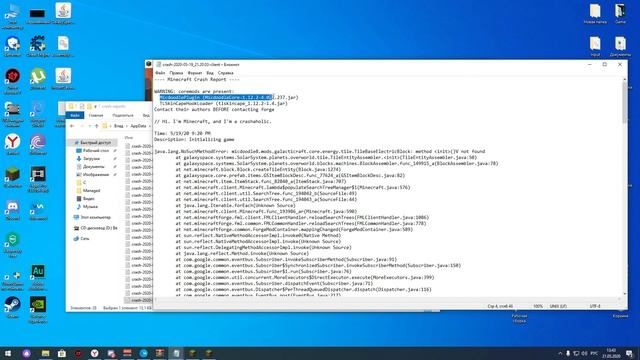Open the top-right folder on desktop

pos(620,13)
